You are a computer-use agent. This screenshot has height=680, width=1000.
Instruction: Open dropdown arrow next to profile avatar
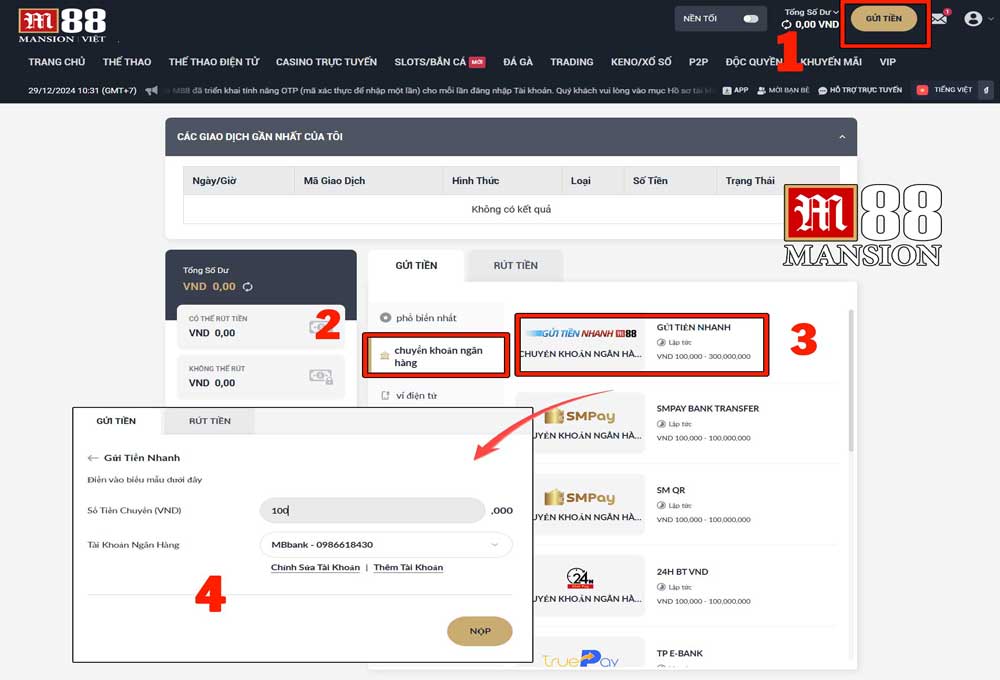point(990,19)
